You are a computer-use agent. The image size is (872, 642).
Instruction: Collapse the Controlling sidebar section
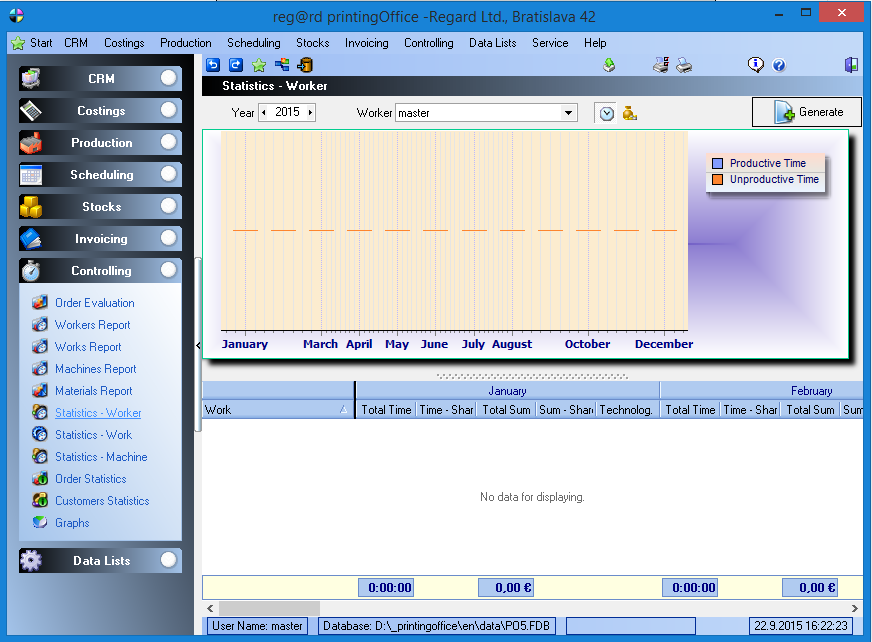tap(169, 270)
